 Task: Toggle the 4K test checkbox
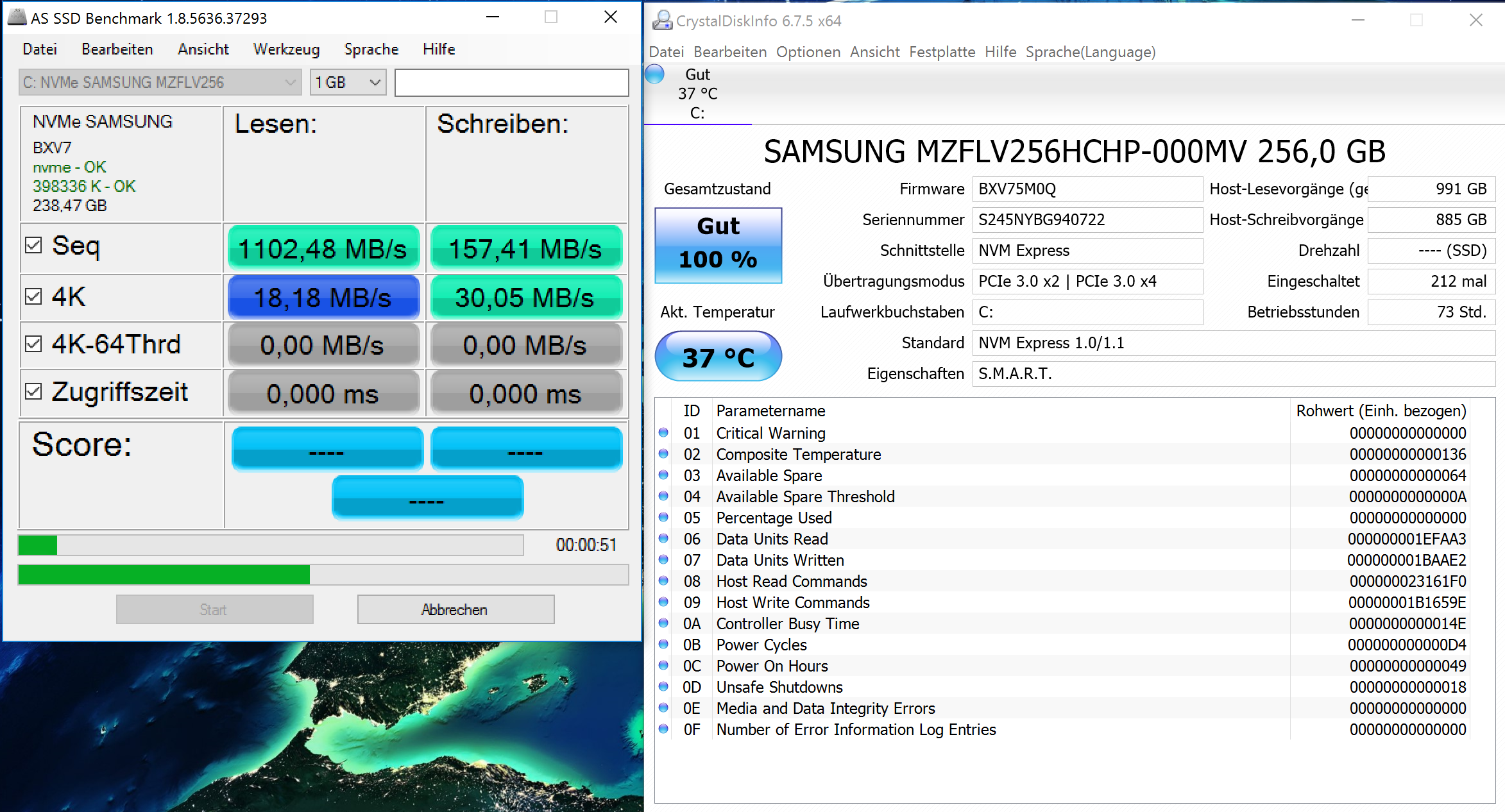(33, 296)
